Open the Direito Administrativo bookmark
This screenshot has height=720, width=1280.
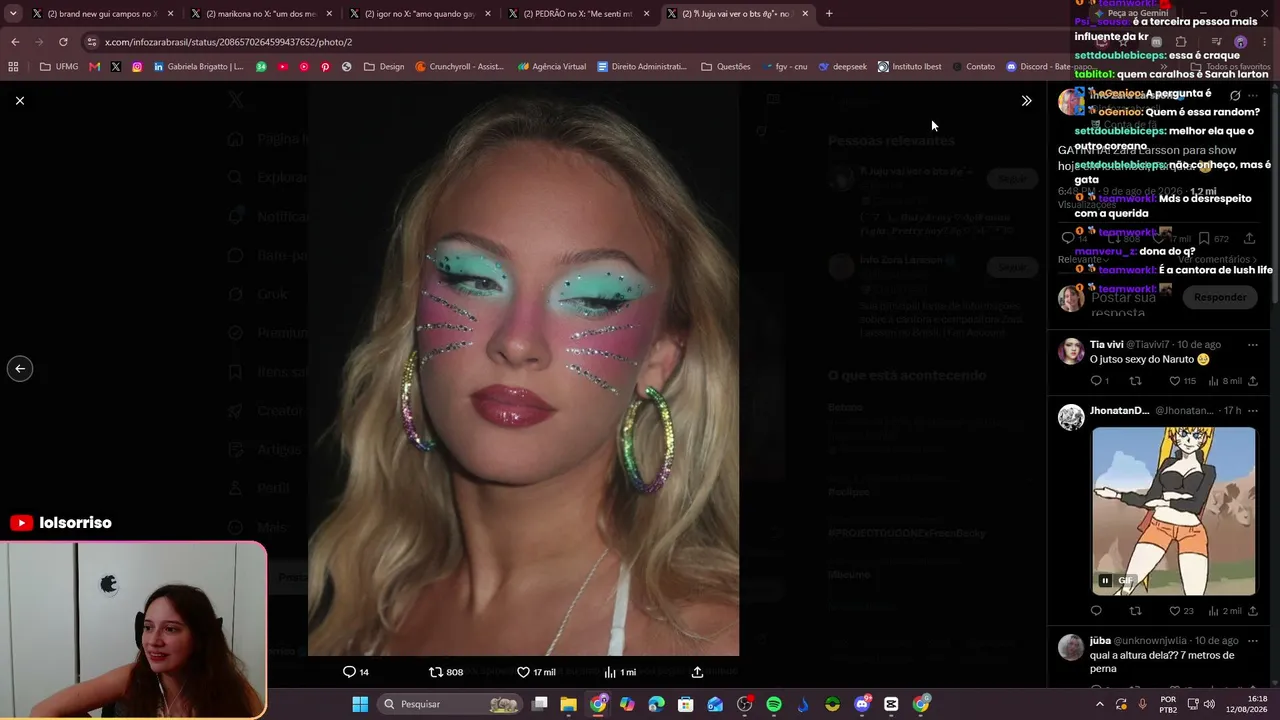point(642,67)
